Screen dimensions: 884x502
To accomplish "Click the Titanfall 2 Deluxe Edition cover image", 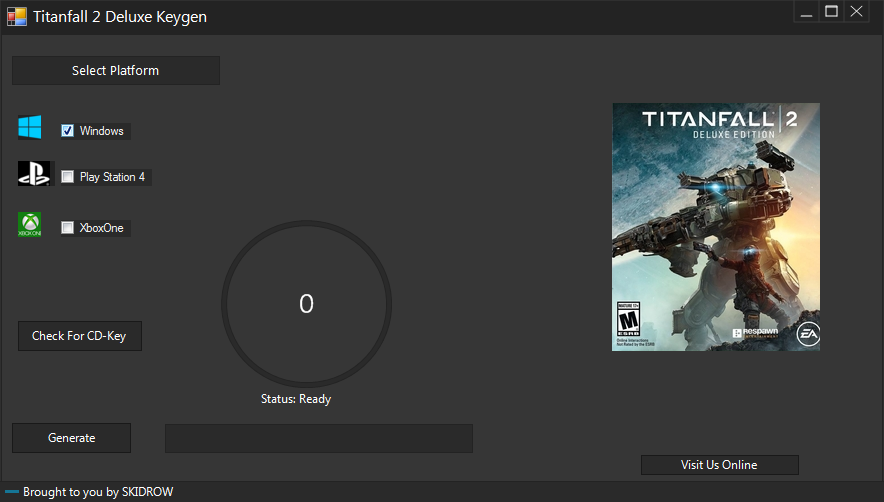I will click(716, 227).
